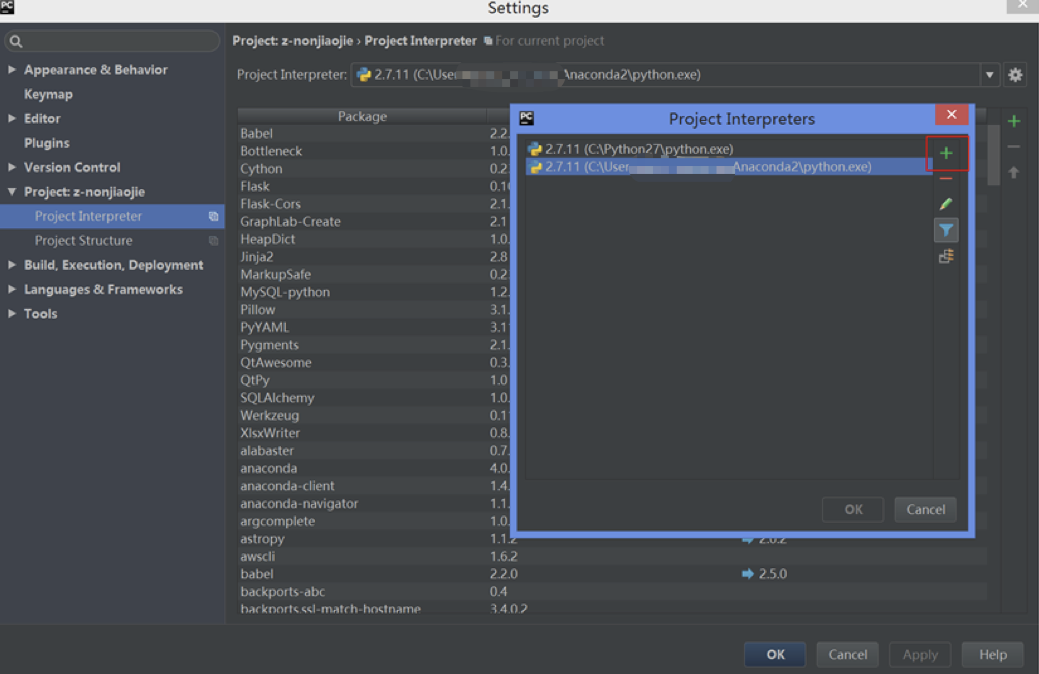Select the MarkupSafe package row
This screenshot has height=674, width=1039.
pyautogui.click(x=374, y=274)
